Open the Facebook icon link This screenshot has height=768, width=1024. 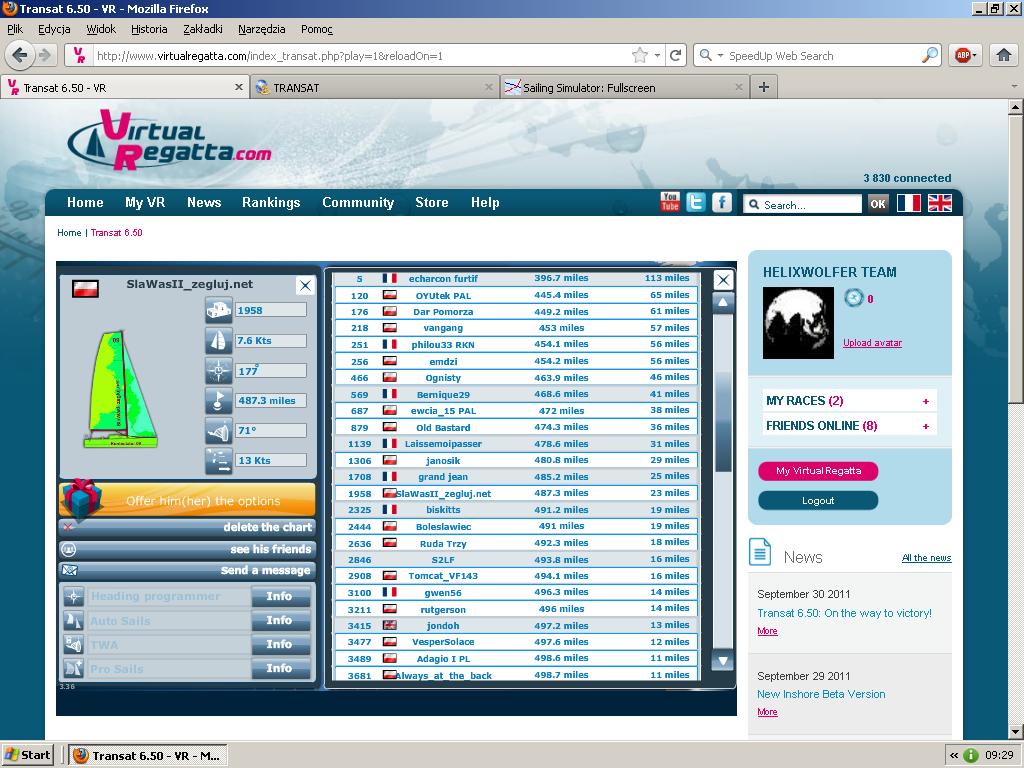pyautogui.click(x=722, y=202)
